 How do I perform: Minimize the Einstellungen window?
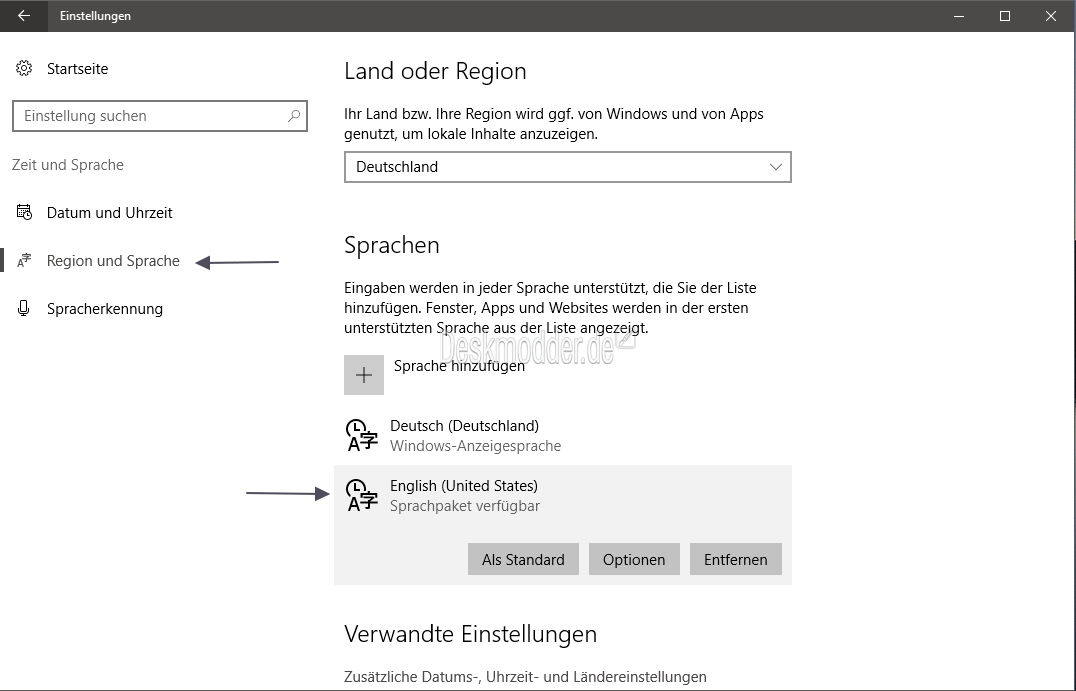point(959,16)
